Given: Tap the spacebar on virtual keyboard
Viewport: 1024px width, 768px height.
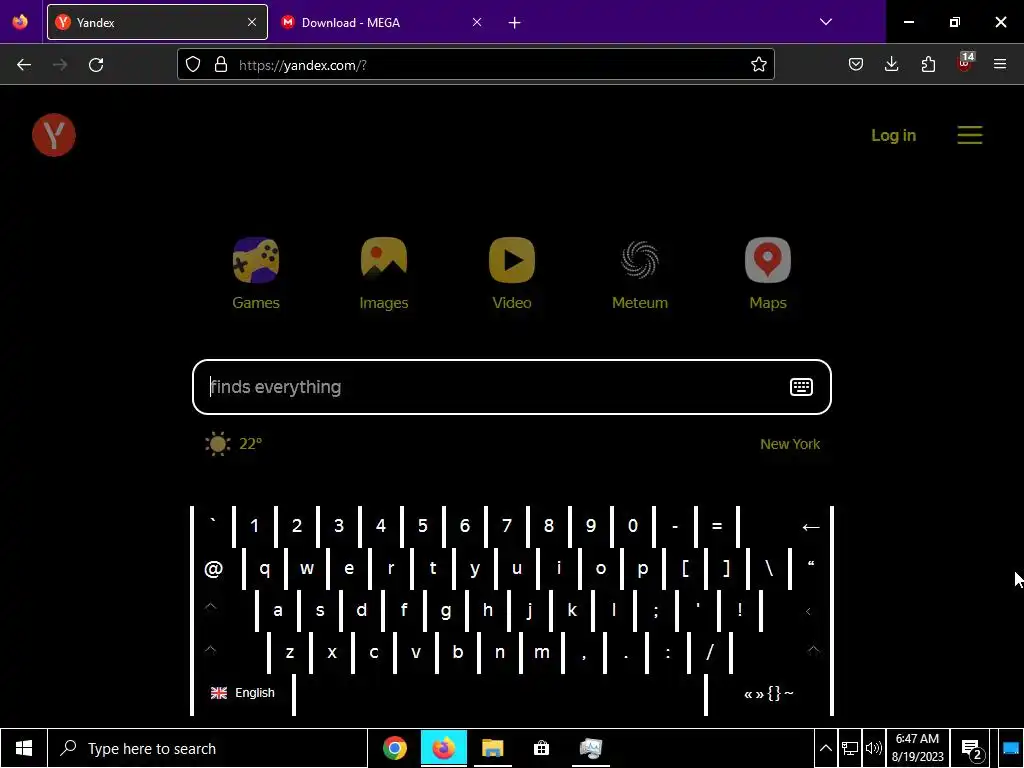Looking at the screenshot, I should tap(500, 693).
